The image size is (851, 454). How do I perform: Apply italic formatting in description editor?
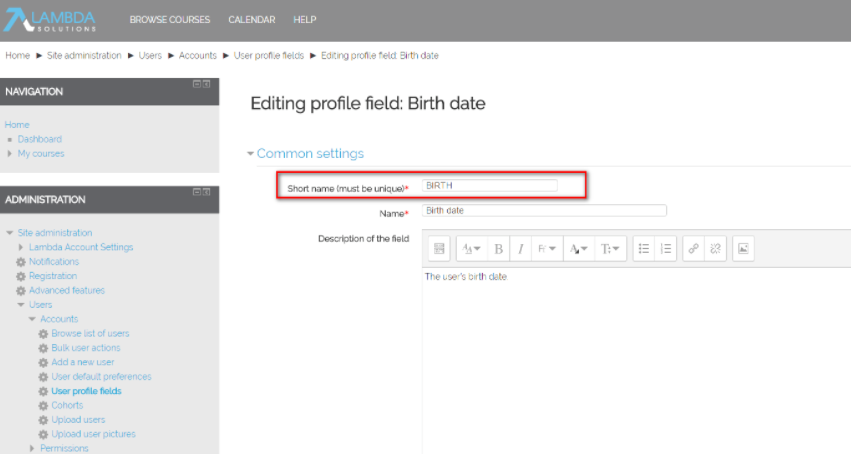[520, 249]
